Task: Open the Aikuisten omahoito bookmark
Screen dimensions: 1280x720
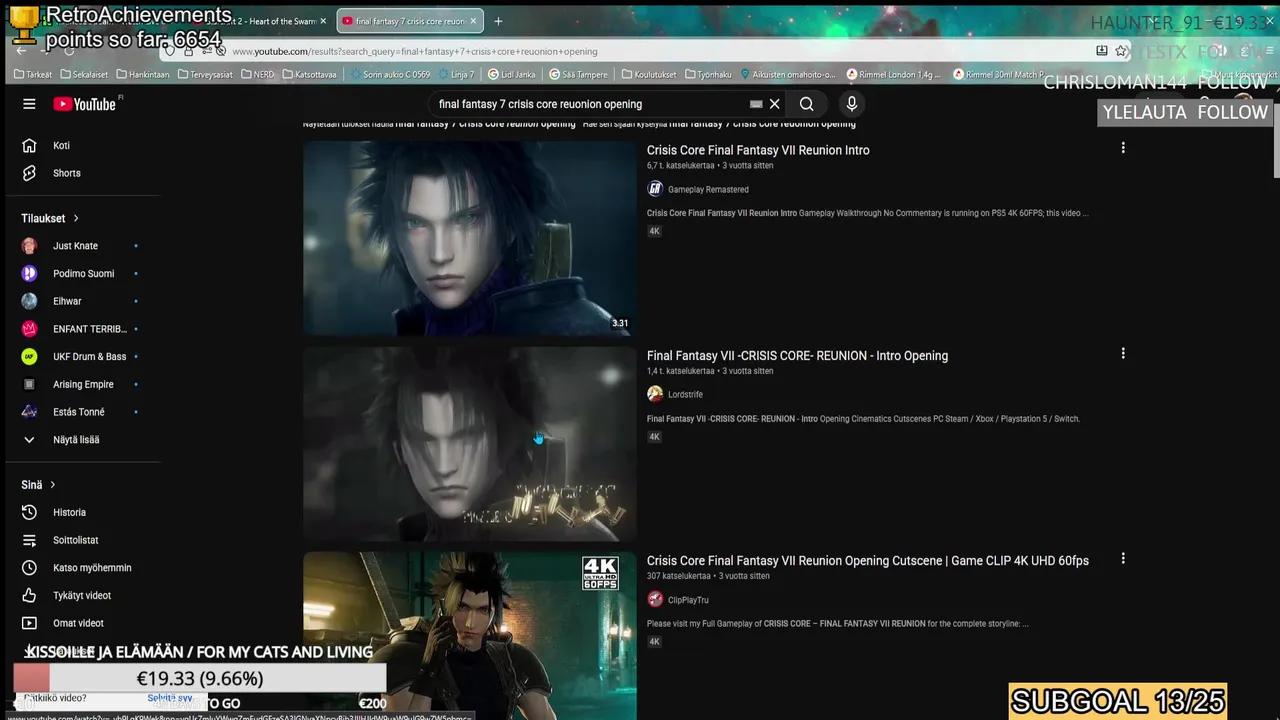Action: 787,74
